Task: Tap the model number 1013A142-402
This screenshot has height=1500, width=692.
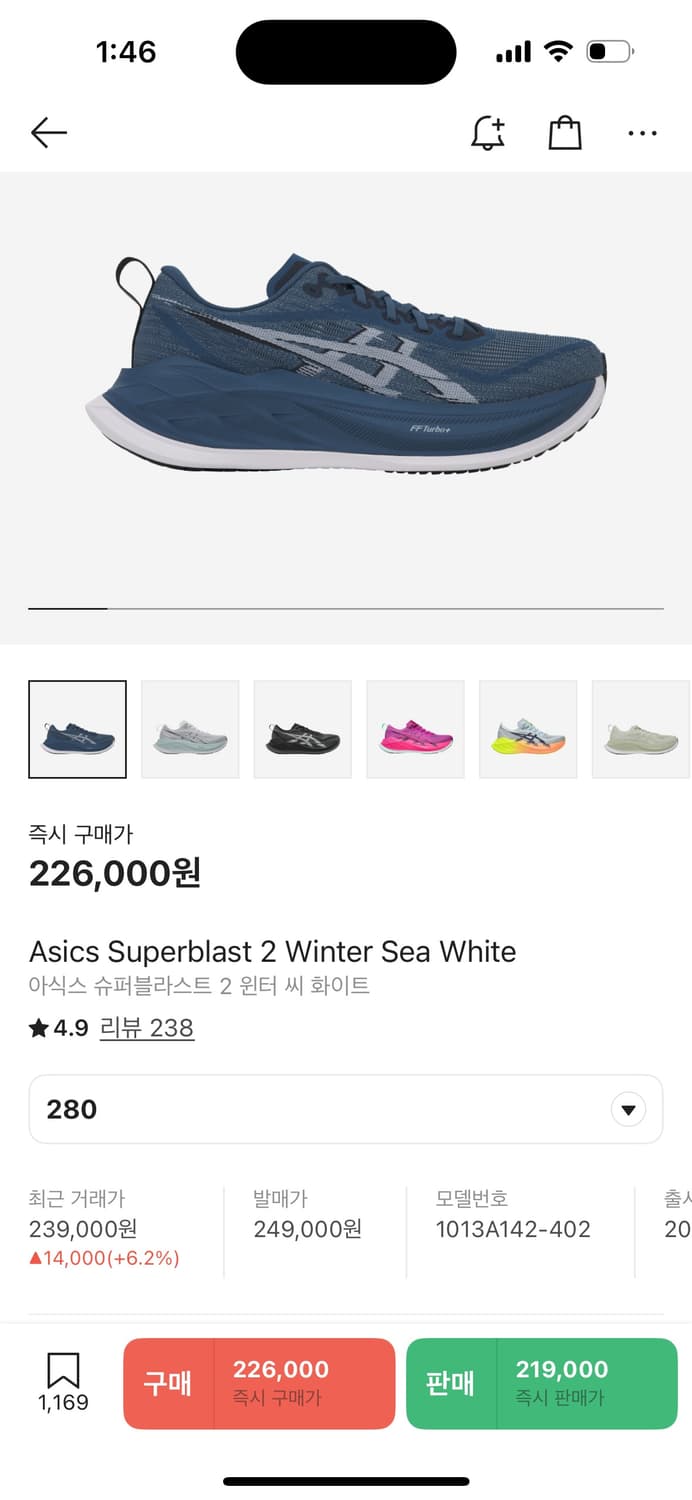Action: pyautogui.click(x=513, y=1229)
